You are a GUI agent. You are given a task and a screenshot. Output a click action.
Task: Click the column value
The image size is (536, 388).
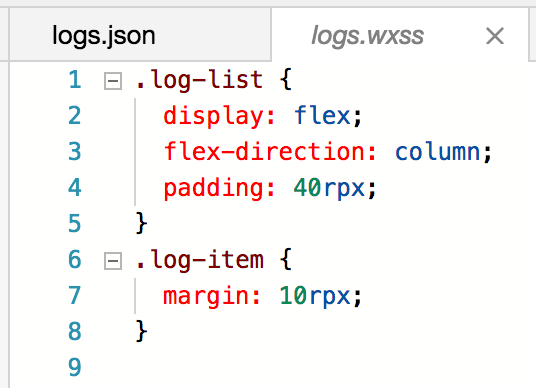(438, 151)
